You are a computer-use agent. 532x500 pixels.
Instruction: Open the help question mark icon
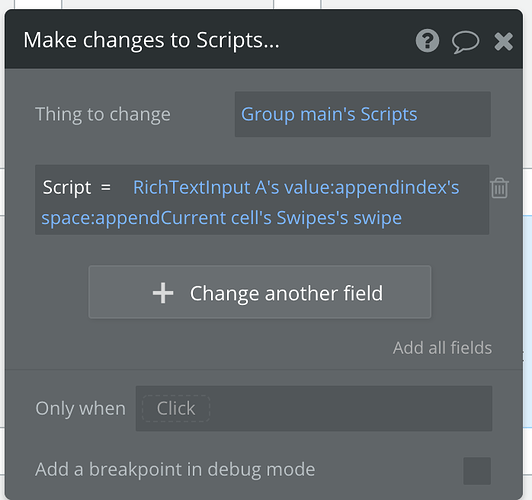[x=427, y=41]
